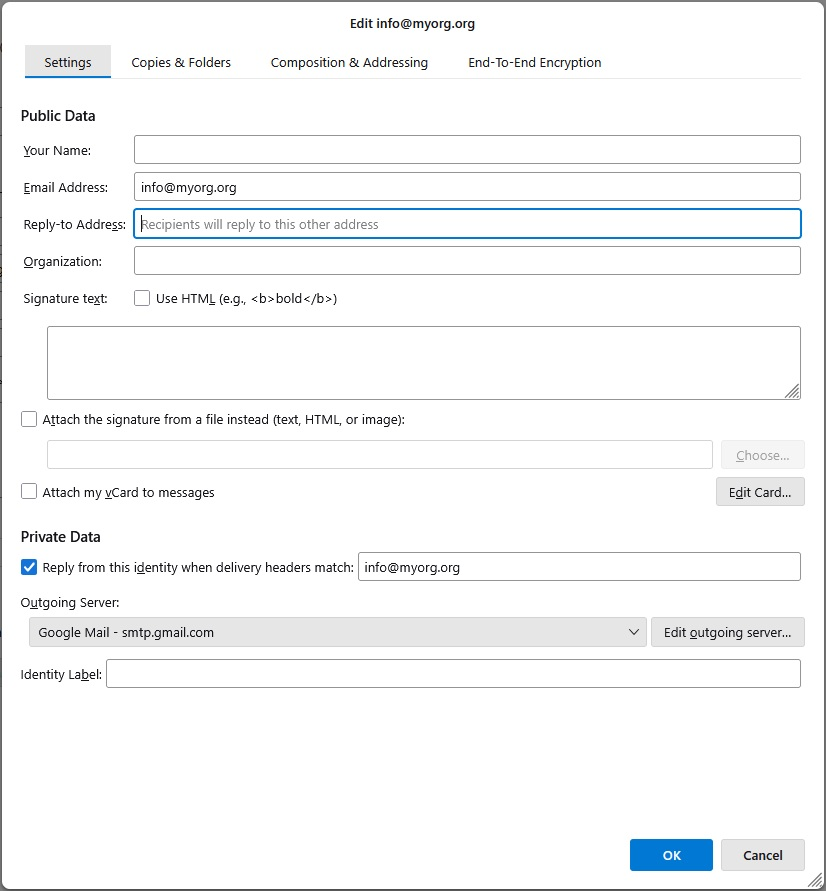Screen dimensions: 826x891
Task: Click Cancel to dismiss the dialog
Action: tap(762, 855)
